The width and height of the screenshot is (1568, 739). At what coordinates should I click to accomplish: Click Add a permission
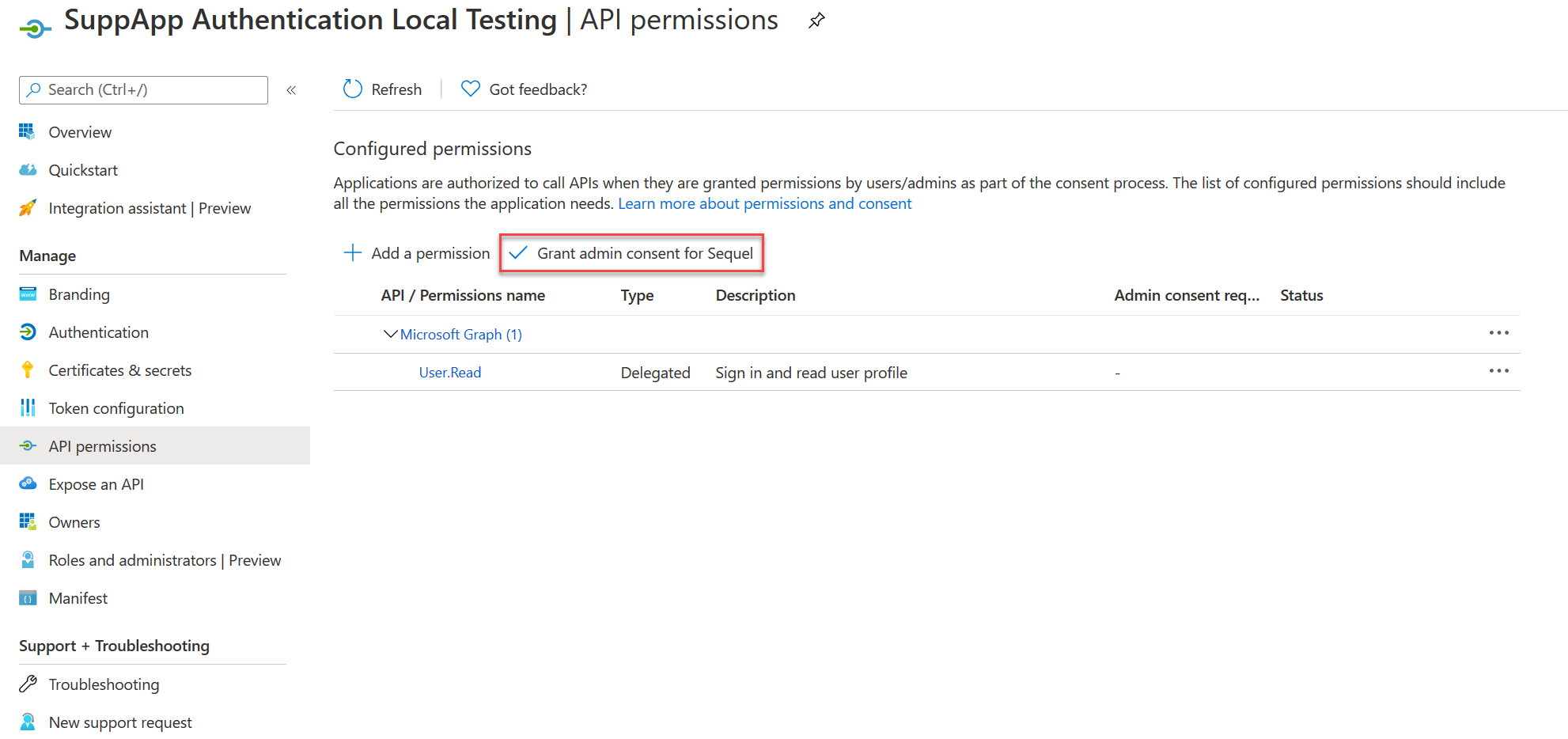tap(417, 253)
